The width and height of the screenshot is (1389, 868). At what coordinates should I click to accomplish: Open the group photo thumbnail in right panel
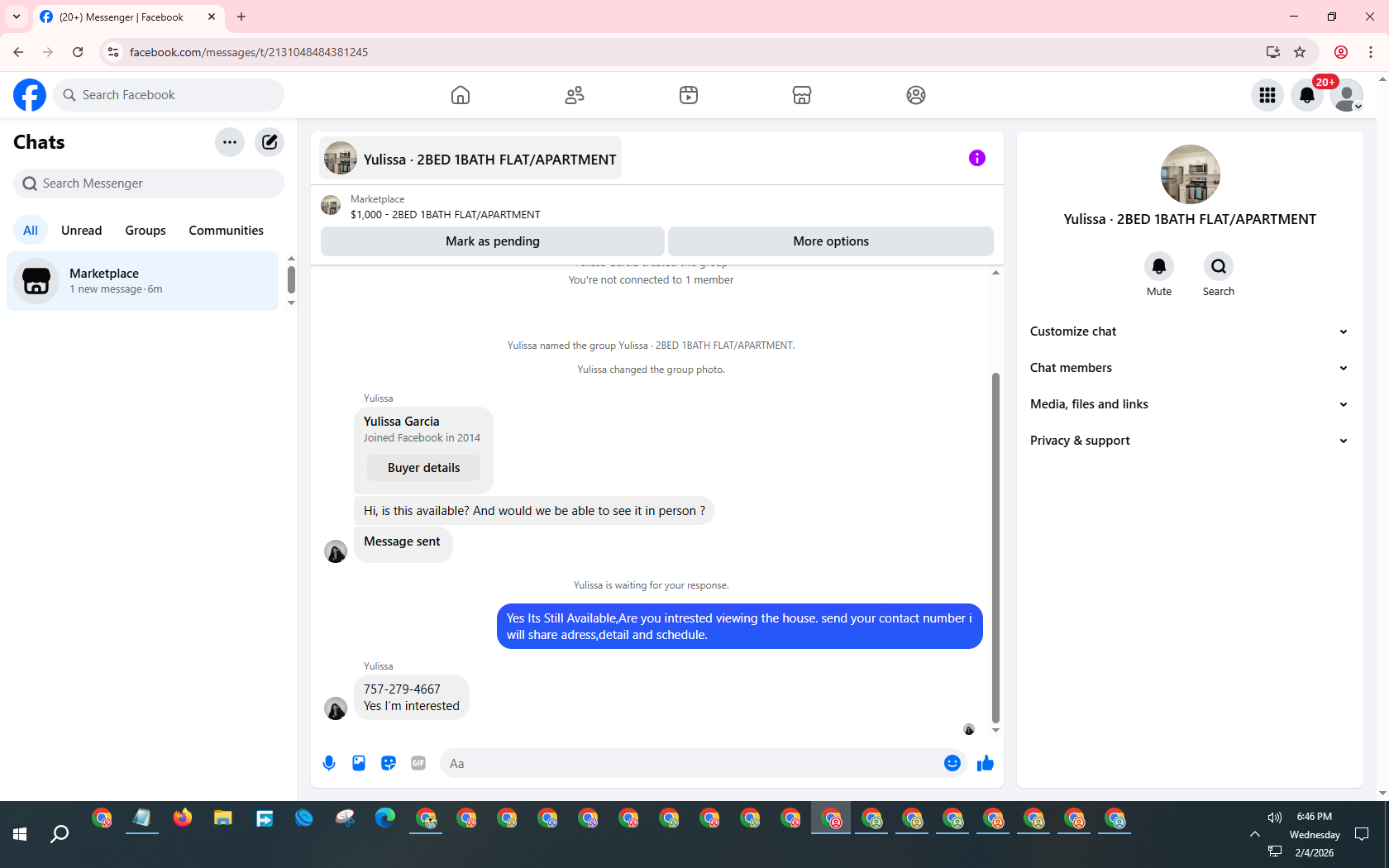click(x=1191, y=174)
